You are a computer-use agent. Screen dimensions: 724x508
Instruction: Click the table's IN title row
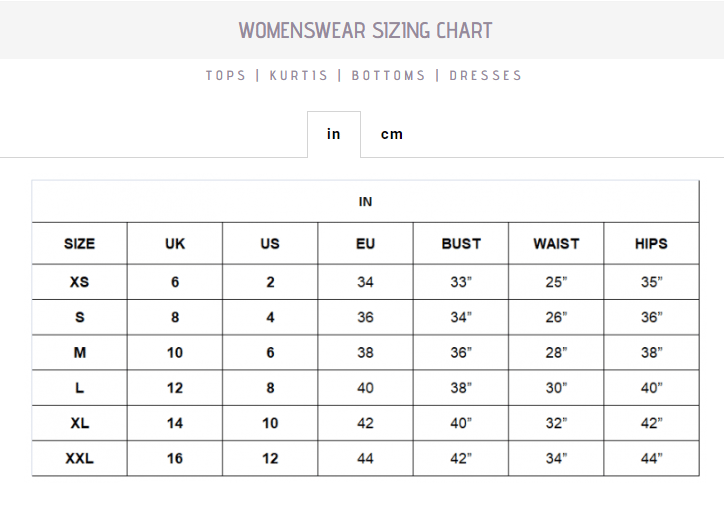click(365, 202)
